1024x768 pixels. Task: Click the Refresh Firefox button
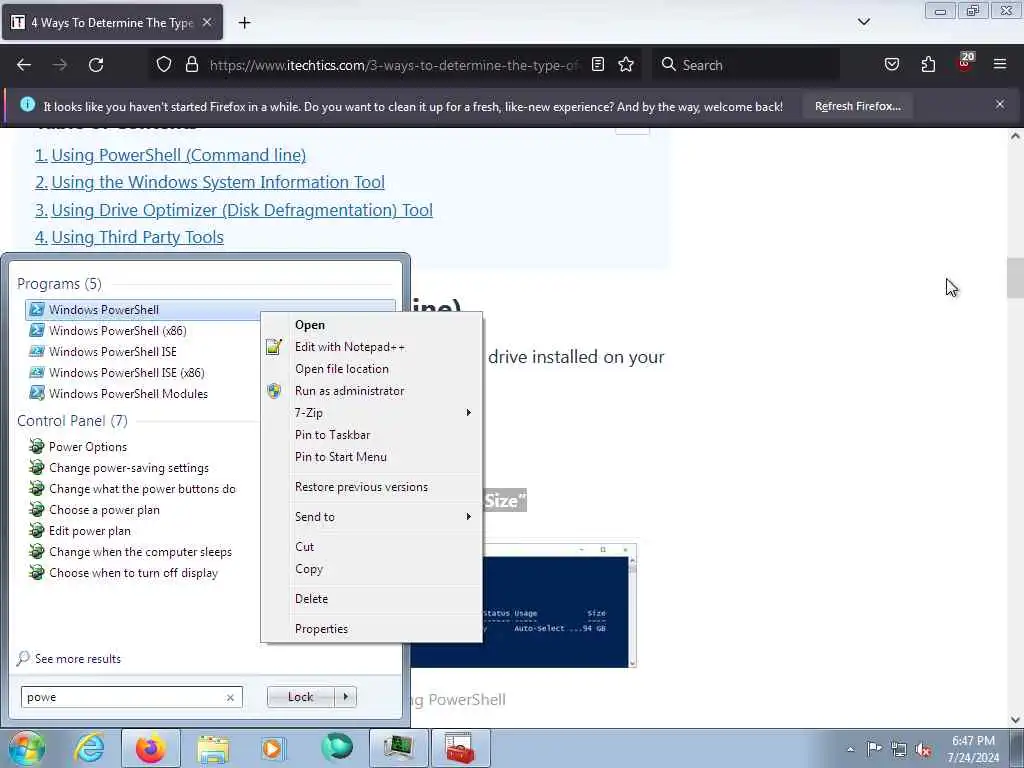tap(857, 106)
